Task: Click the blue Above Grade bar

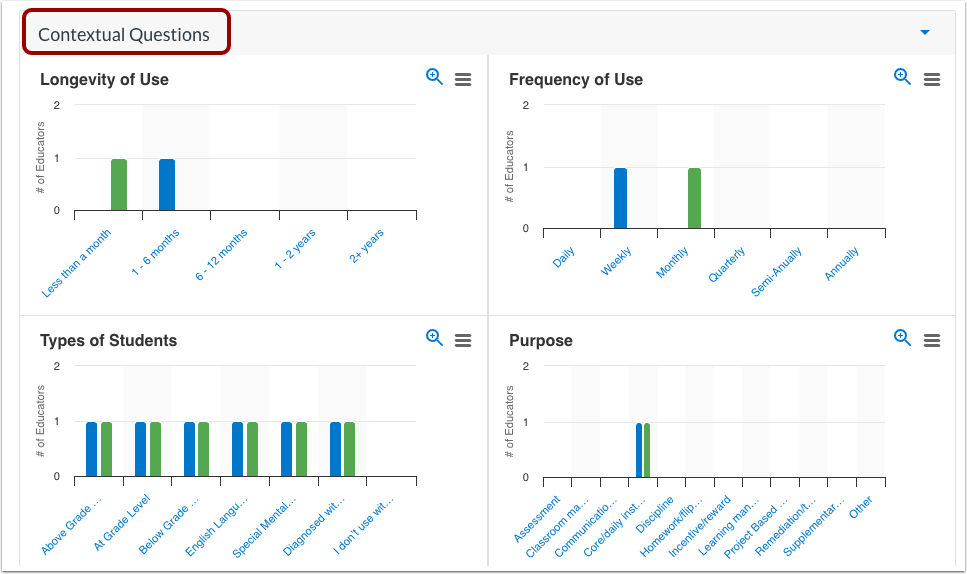Action: pyautogui.click(x=91, y=449)
